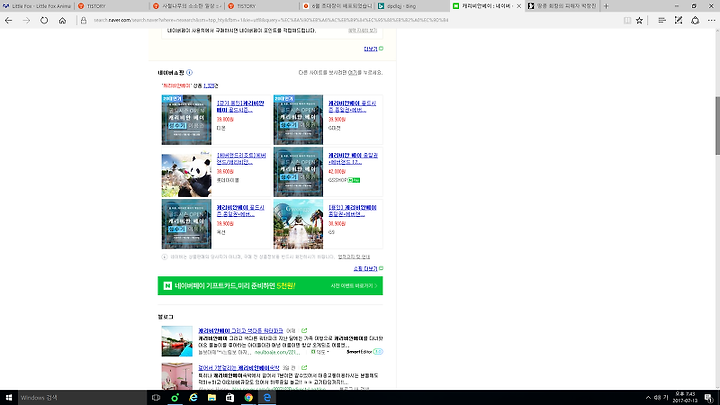The height and width of the screenshot is (405, 720).
Task: Show hidden system tray icons
Action: (648, 398)
